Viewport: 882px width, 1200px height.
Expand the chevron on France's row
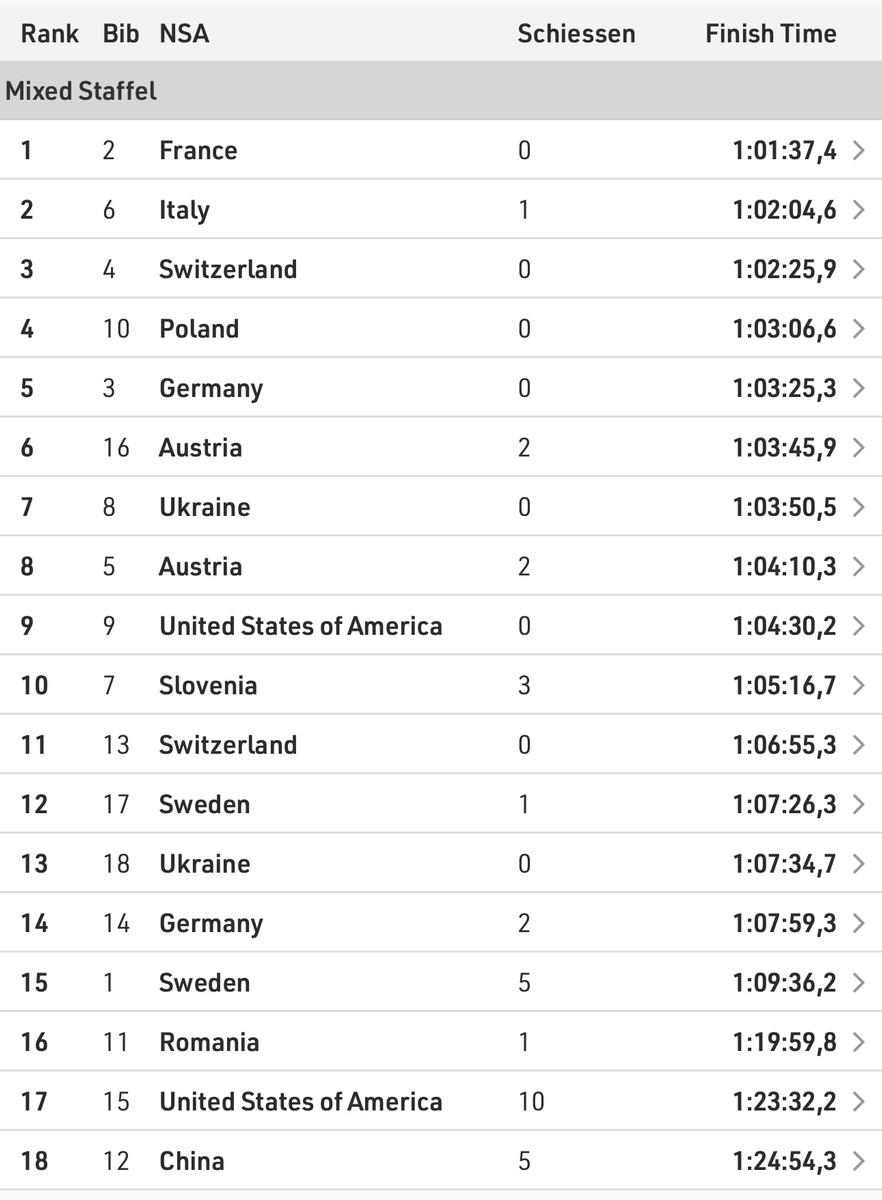pos(858,151)
